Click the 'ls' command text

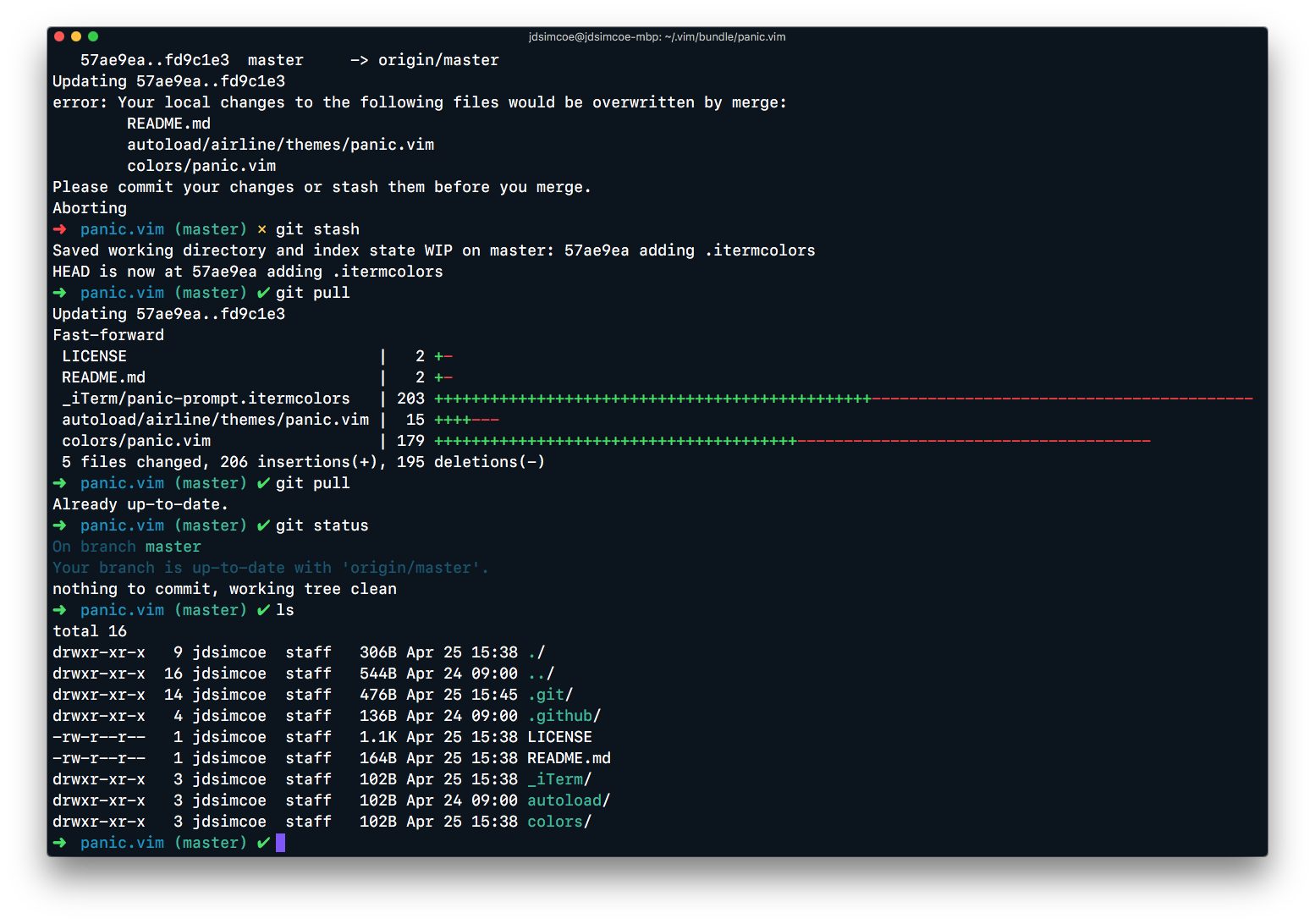(x=285, y=610)
